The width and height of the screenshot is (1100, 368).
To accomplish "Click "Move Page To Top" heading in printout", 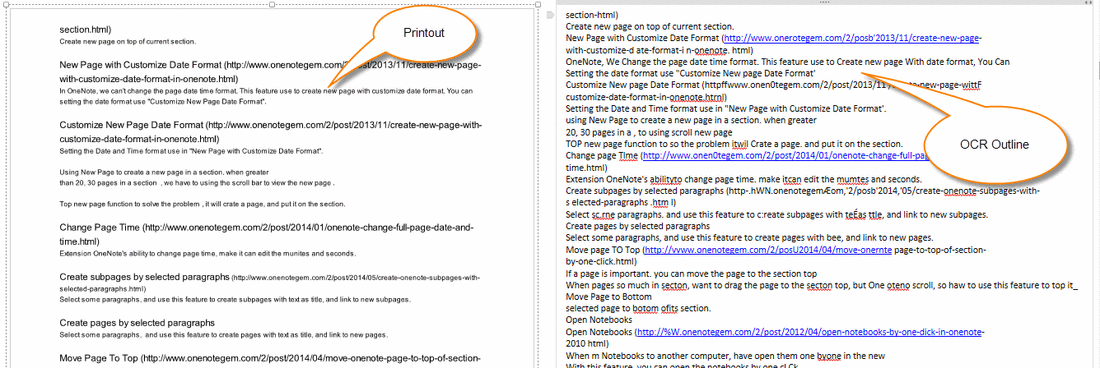I will [x=99, y=358].
